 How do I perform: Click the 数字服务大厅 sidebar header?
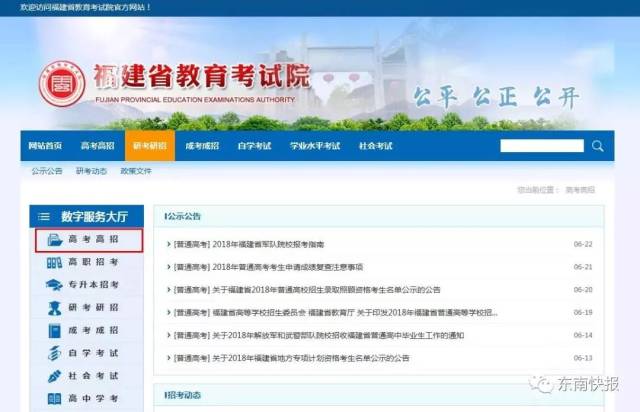(87, 216)
